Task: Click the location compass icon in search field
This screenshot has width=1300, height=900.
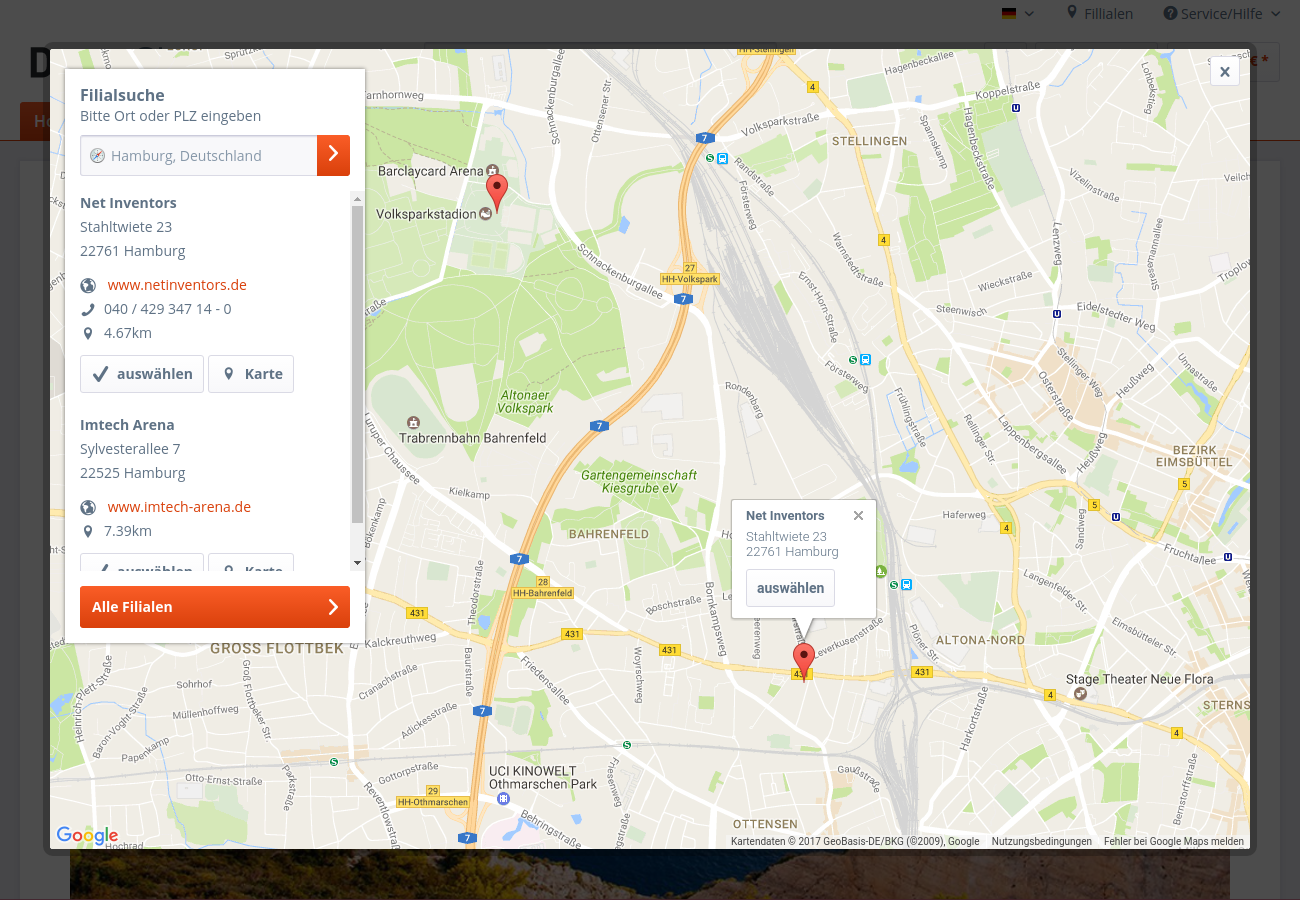Action: (97, 156)
